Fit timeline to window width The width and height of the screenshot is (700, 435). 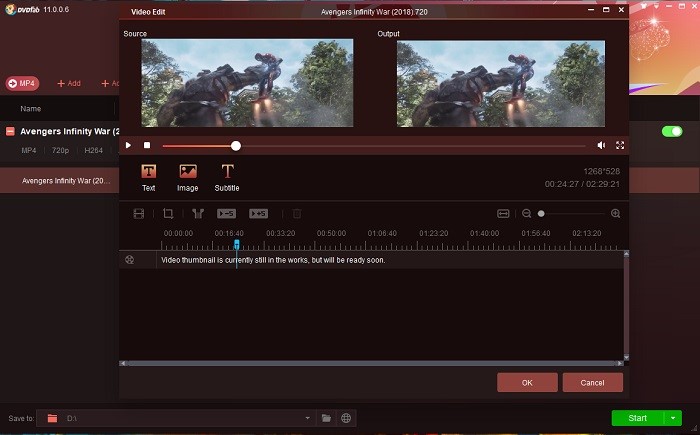click(x=503, y=213)
